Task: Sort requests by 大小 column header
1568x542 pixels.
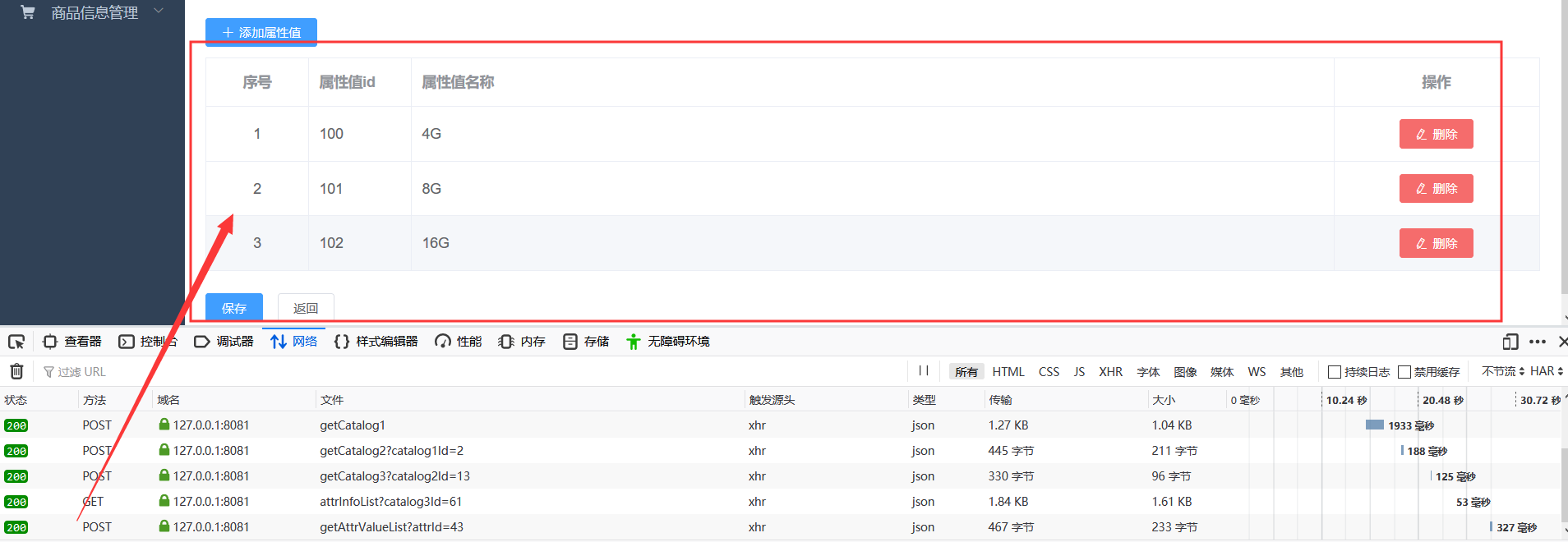Action: (1186, 400)
